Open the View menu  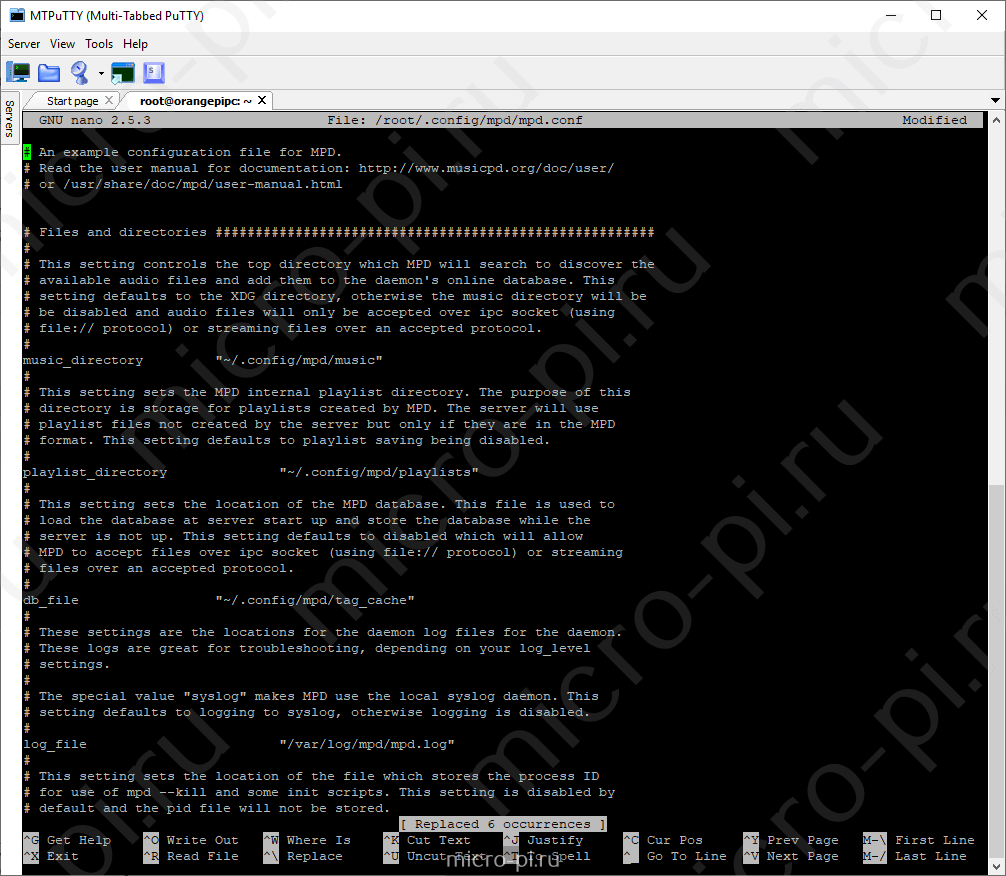coord(62,44)
